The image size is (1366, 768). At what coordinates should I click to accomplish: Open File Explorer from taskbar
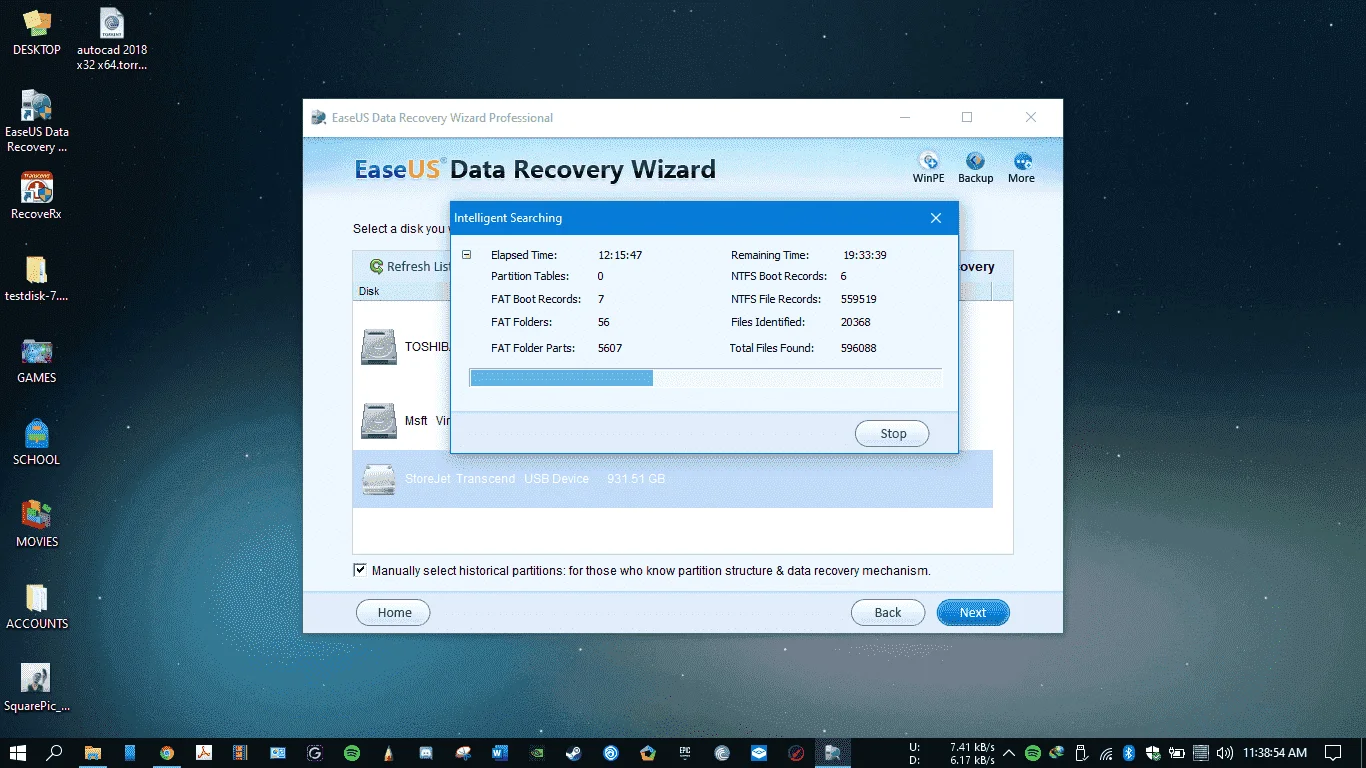coord(92,753)
